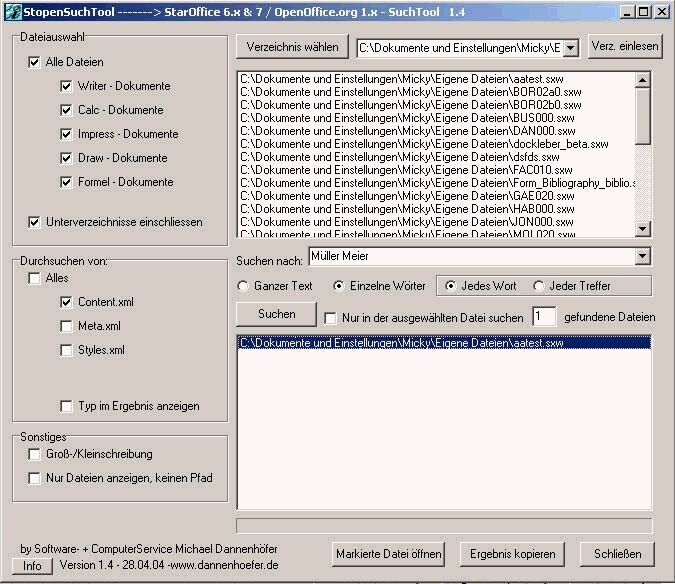
Task: Toggle Writer - Dokumente checkbox
Action: click(x=66, y=86)
